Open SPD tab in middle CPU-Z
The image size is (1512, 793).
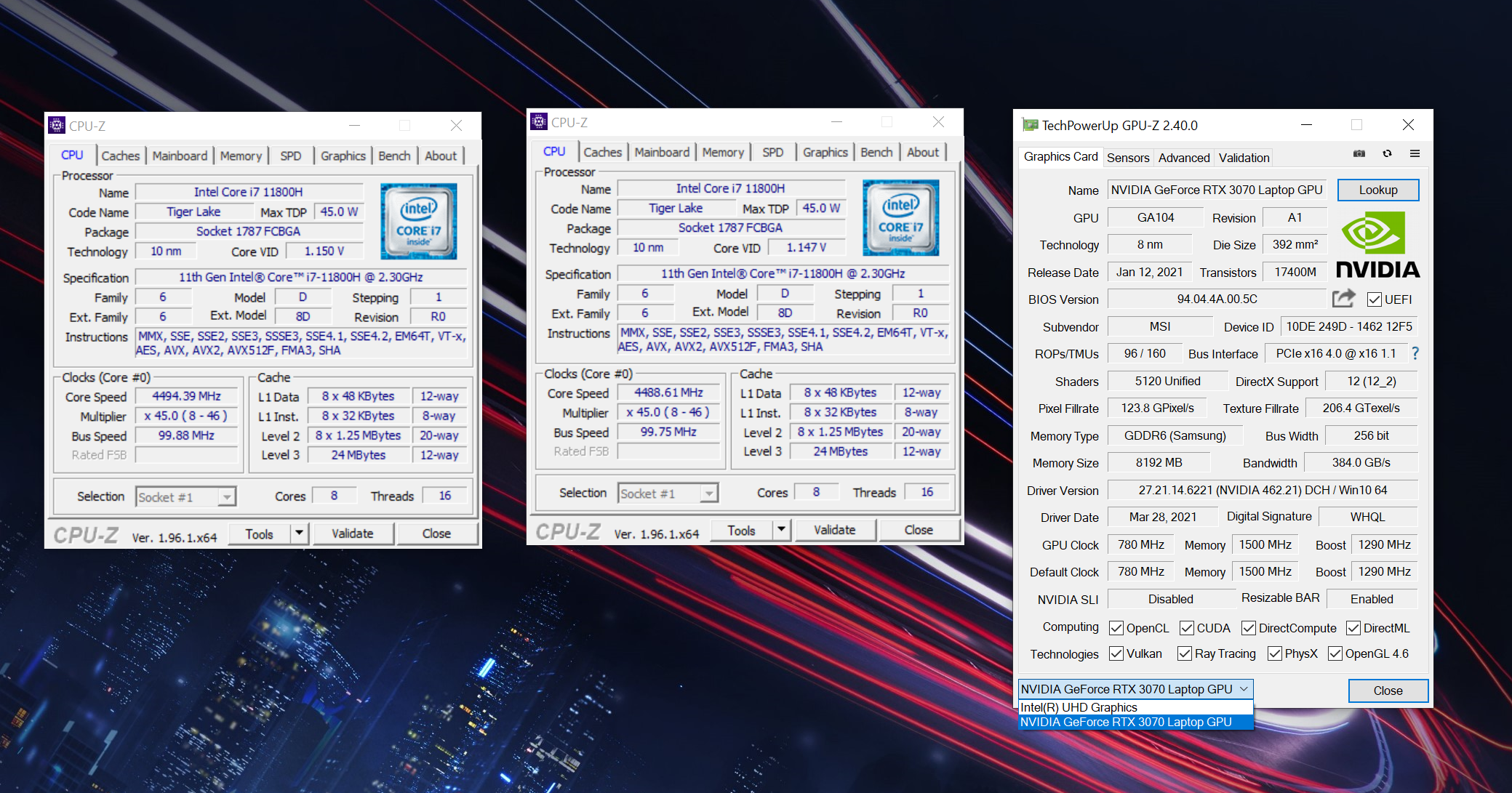[773, 152]
